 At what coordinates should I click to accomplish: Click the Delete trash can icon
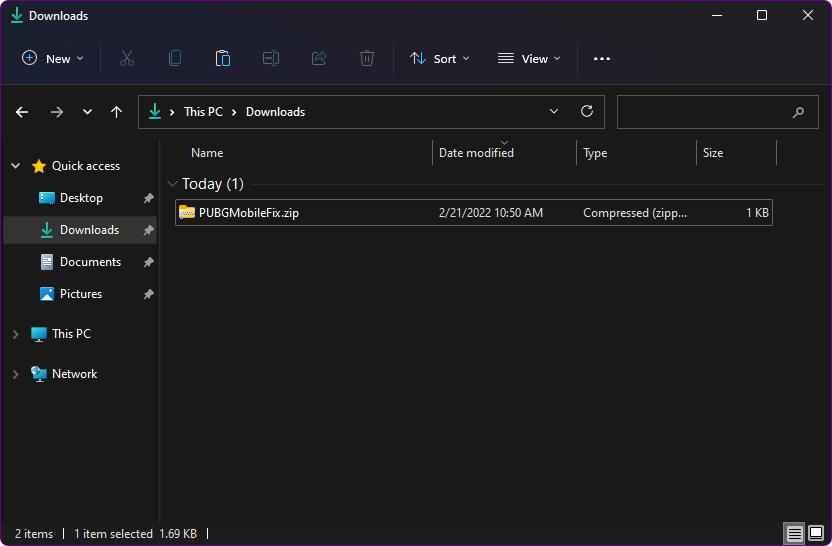tap(367, 59)
